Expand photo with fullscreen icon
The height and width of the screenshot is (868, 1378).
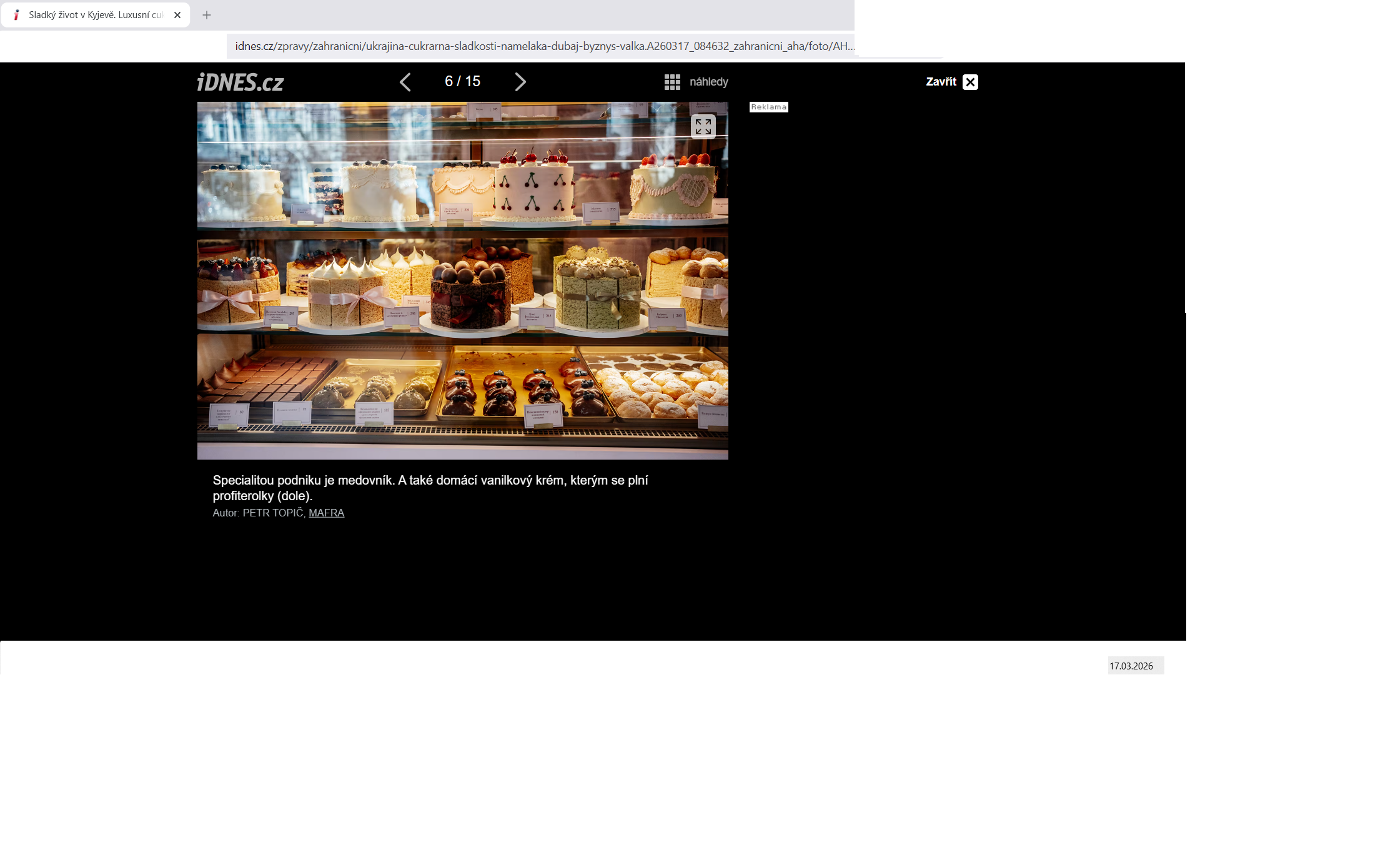click(703, 127)
